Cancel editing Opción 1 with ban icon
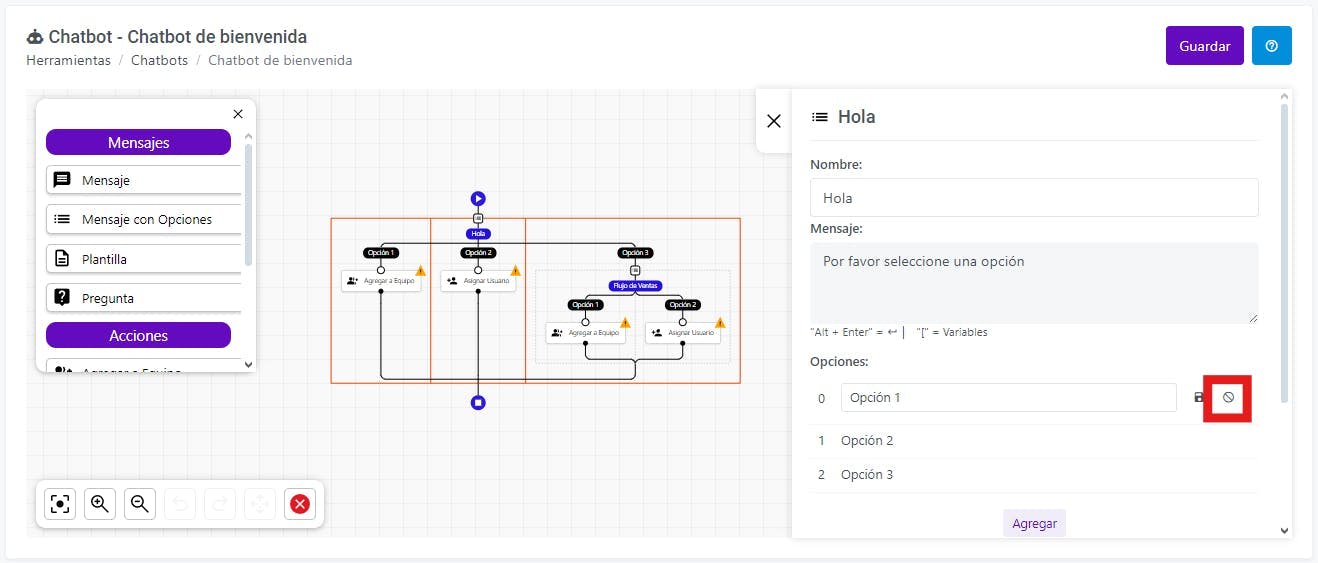Screen dimensions: 1318x563 click(1228, 397)
